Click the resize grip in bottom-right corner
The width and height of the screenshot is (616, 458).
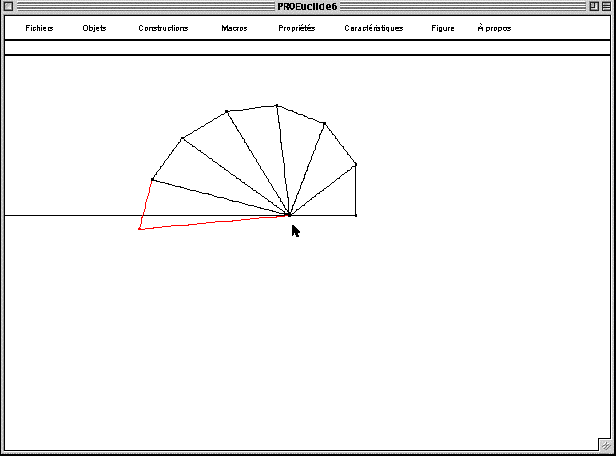click(606, 447)
